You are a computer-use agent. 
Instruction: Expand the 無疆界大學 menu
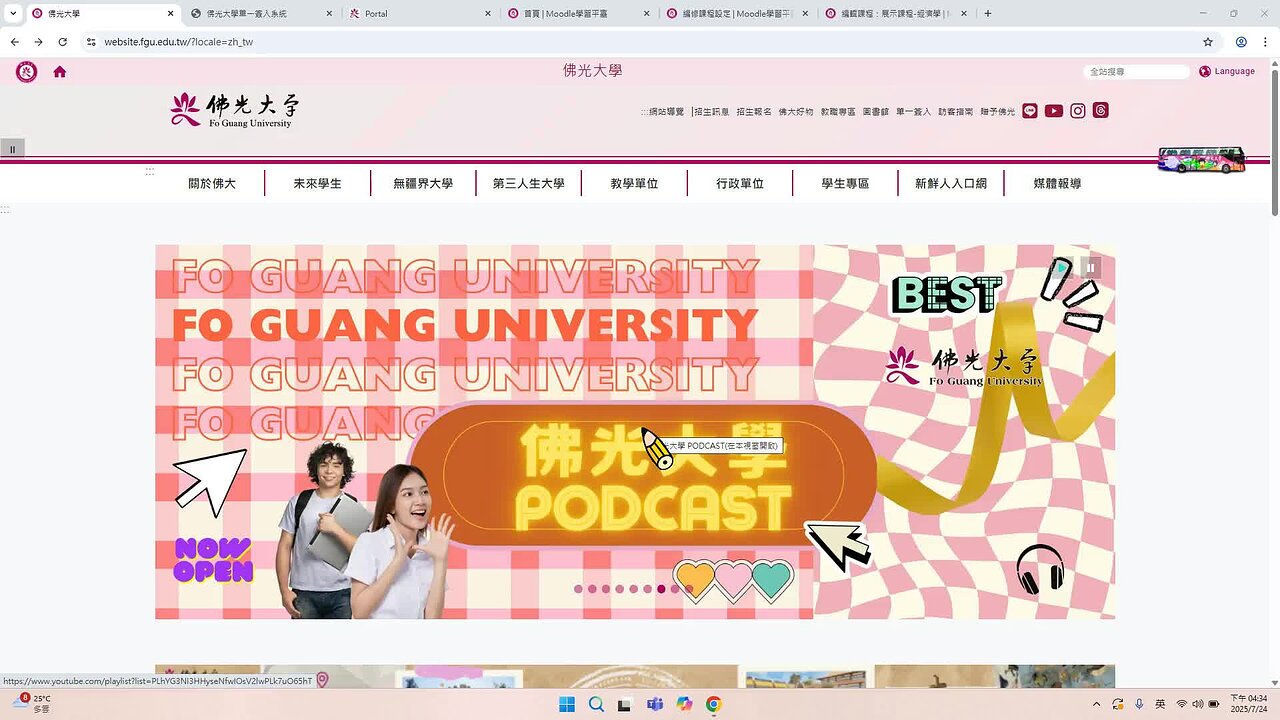(x=423, y=183)
